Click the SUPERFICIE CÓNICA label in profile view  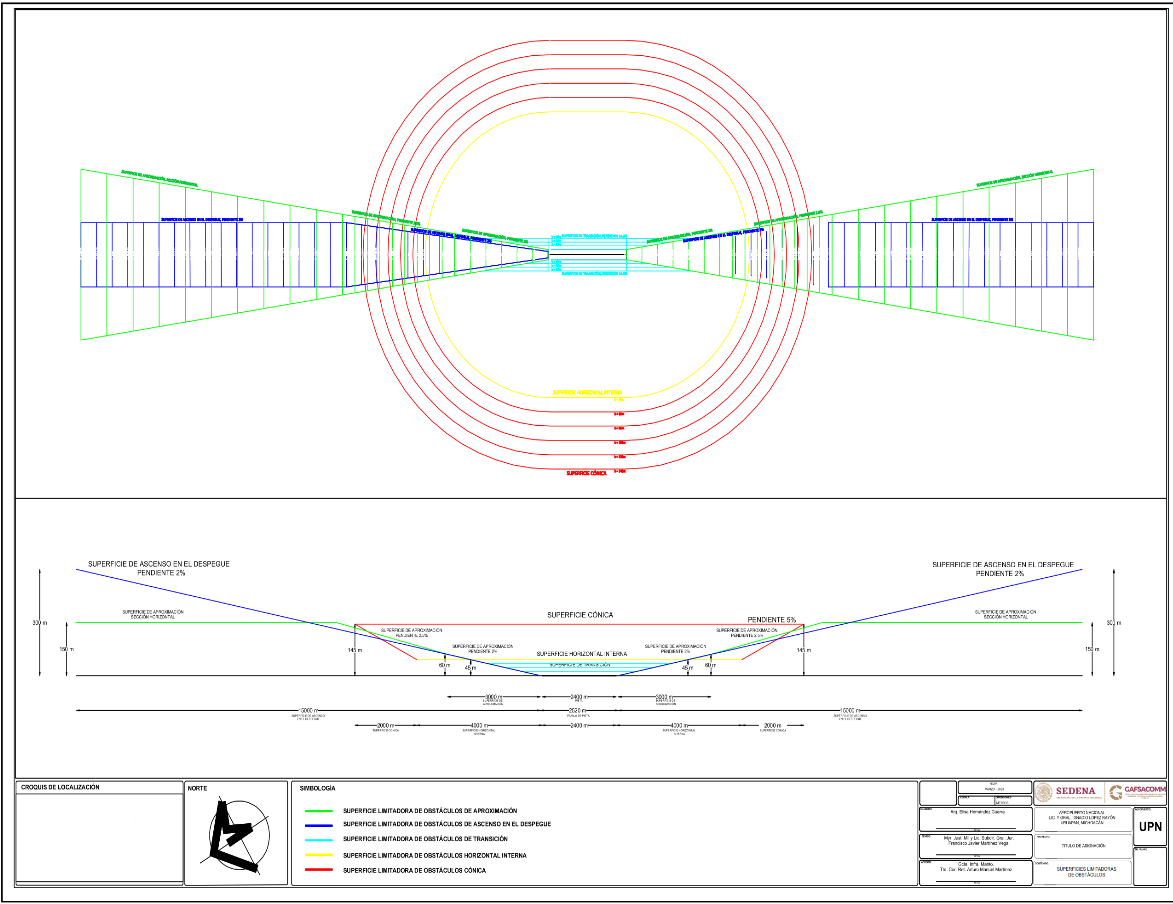pos(580,614)
